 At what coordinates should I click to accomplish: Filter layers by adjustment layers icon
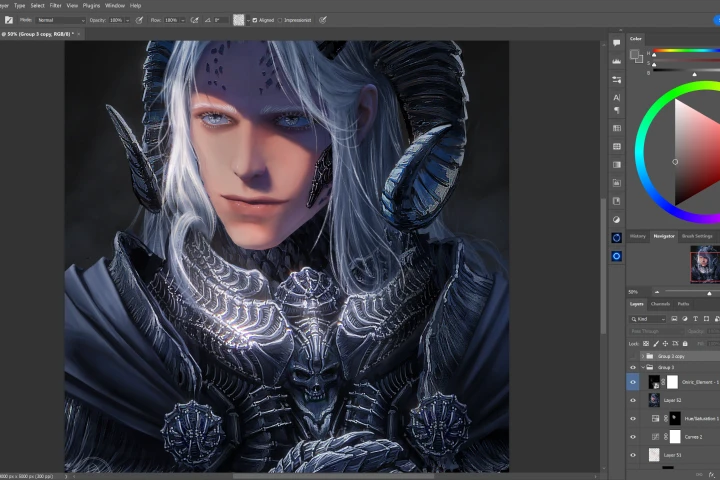point(685,319)
